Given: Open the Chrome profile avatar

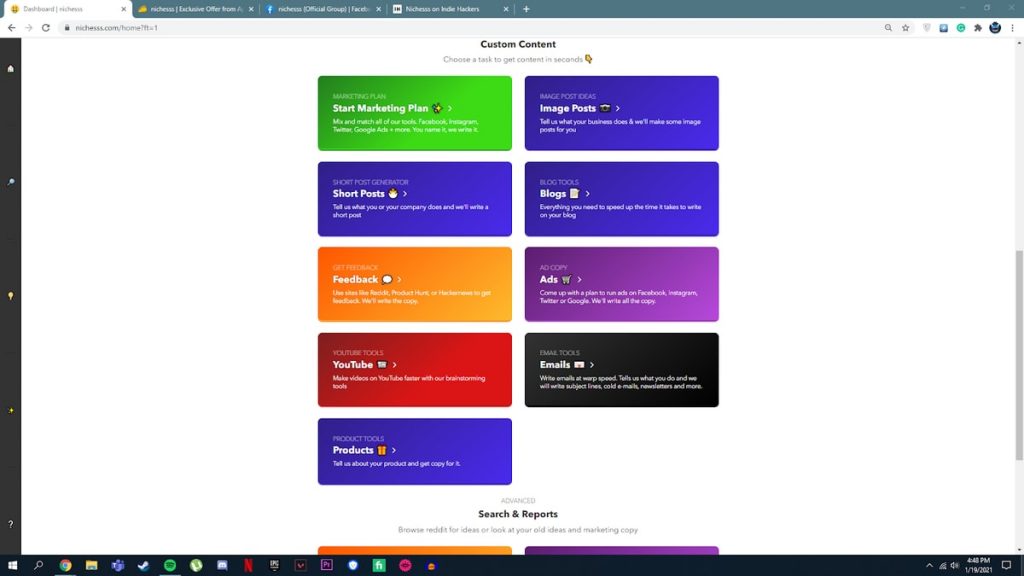Looking at the screenshot, I should 995,28.
